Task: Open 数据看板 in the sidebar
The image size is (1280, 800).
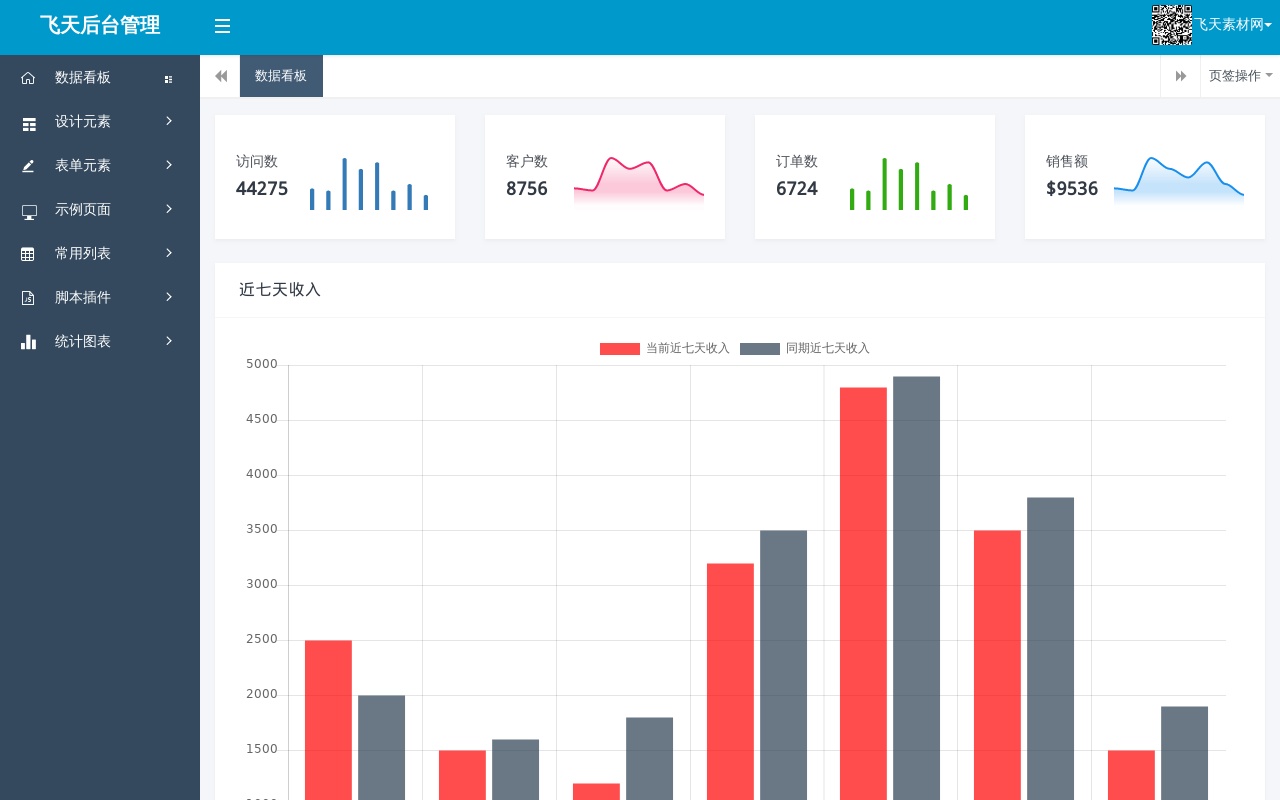Action: click(100, 77)
